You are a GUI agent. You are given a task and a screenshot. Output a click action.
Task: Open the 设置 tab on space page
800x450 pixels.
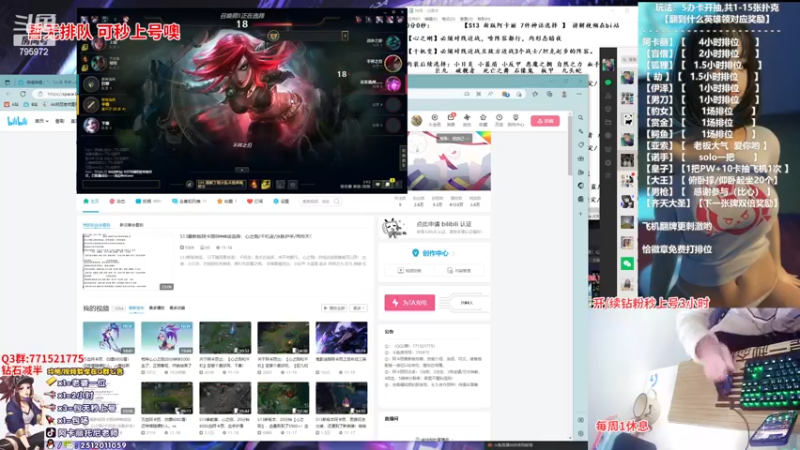[281, 202]
